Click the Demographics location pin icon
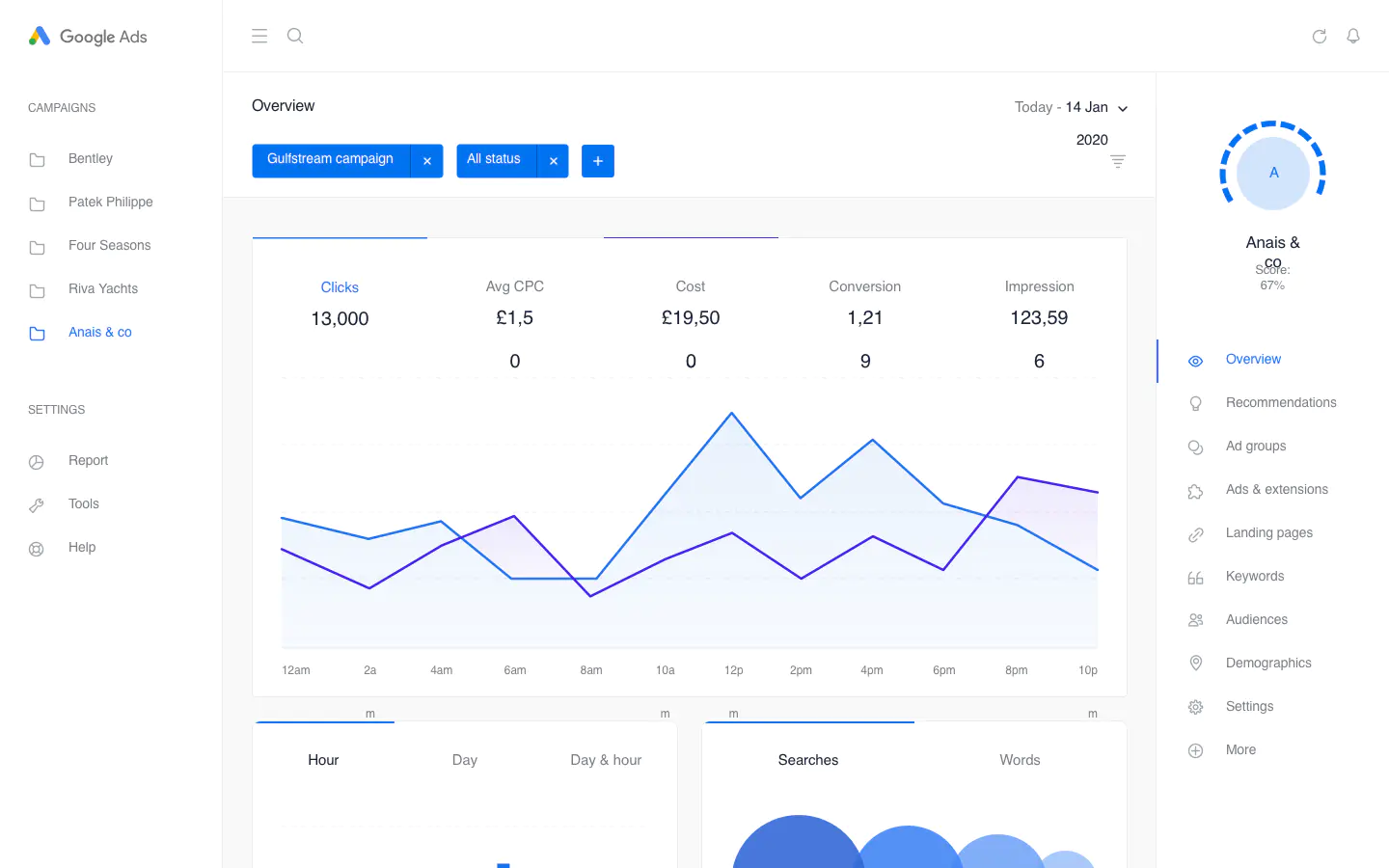This screenshot has width=1389, height=868. [x=1195, y=664]
